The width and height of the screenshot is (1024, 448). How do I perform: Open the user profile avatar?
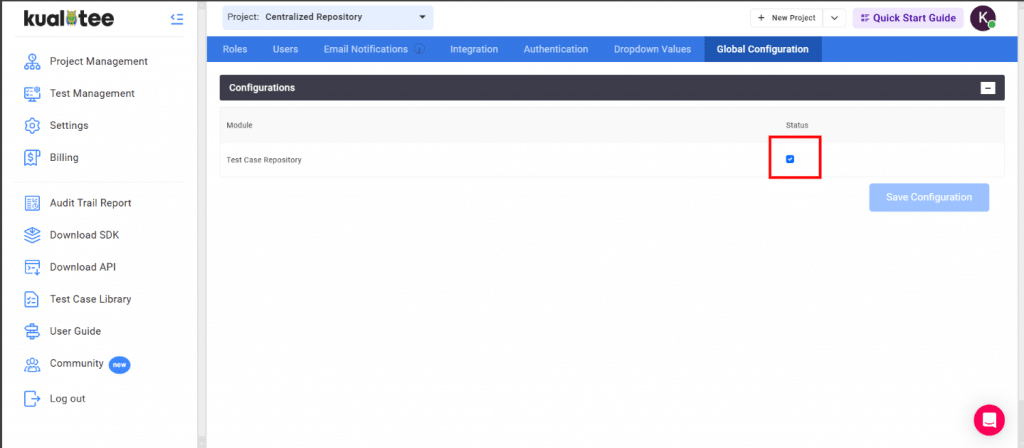click(x=983, y=18)
